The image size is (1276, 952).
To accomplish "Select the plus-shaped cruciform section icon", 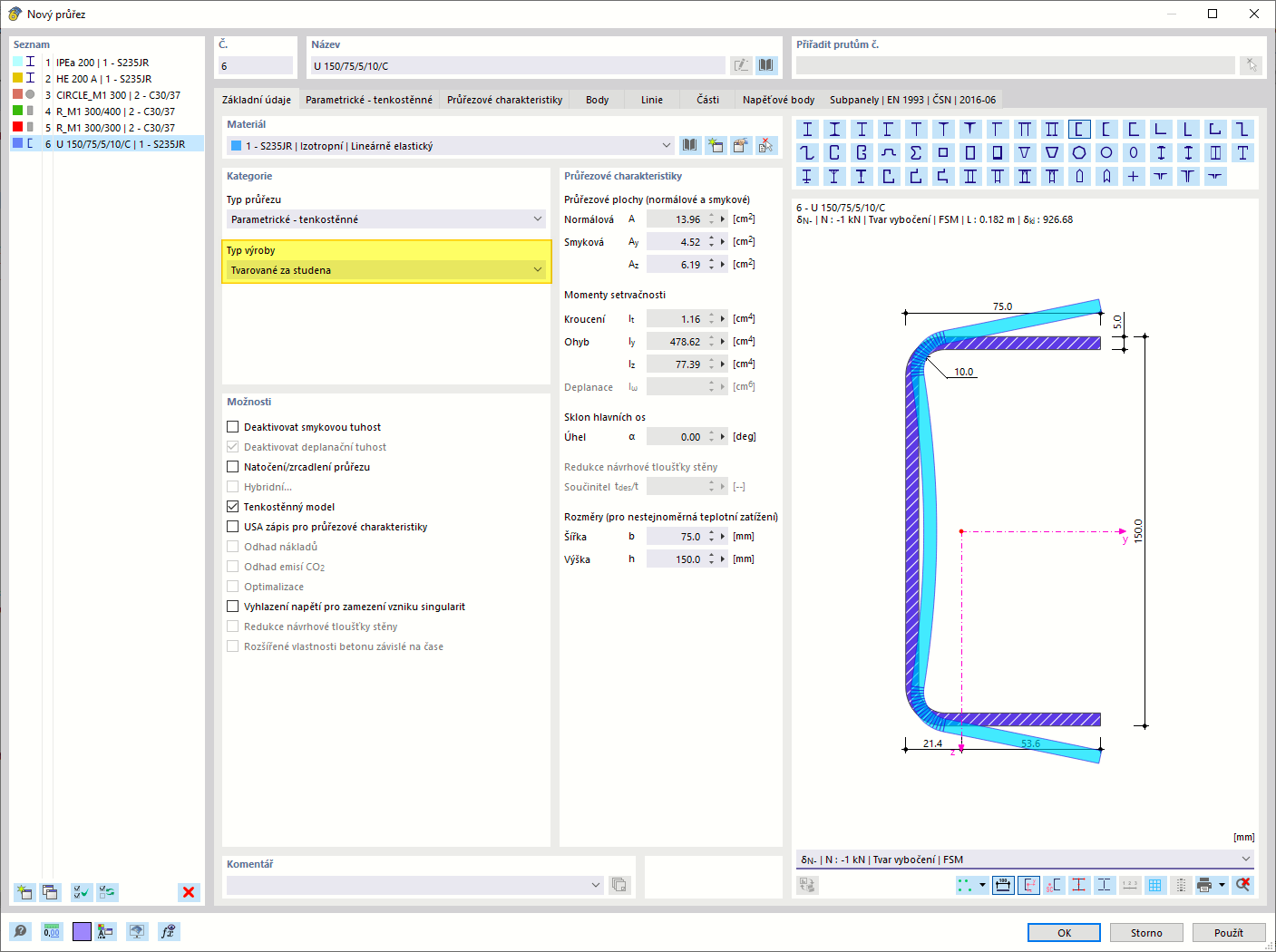I will pos(1134,177).
